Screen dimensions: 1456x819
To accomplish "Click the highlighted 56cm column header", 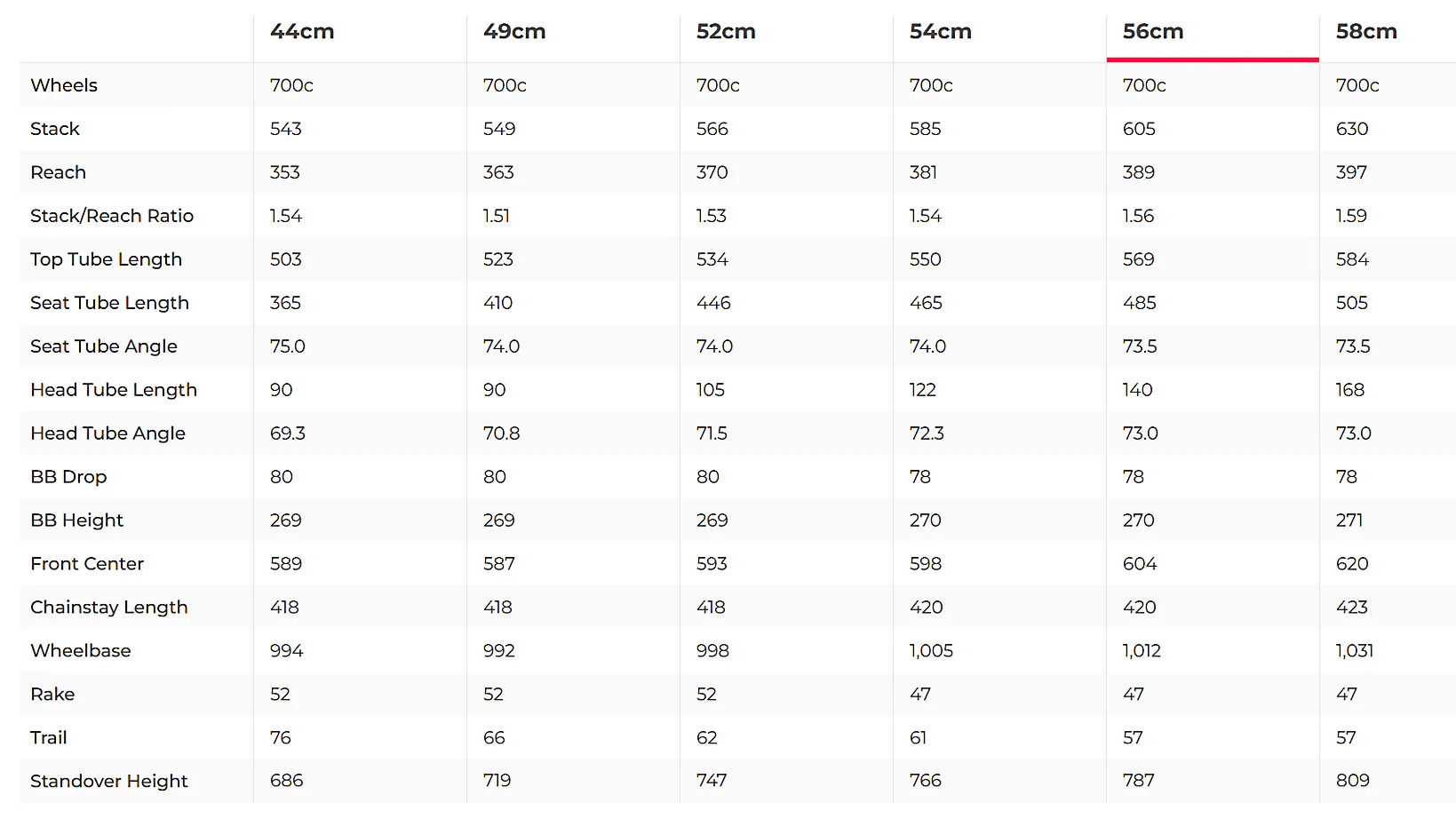I will 1153,32.
